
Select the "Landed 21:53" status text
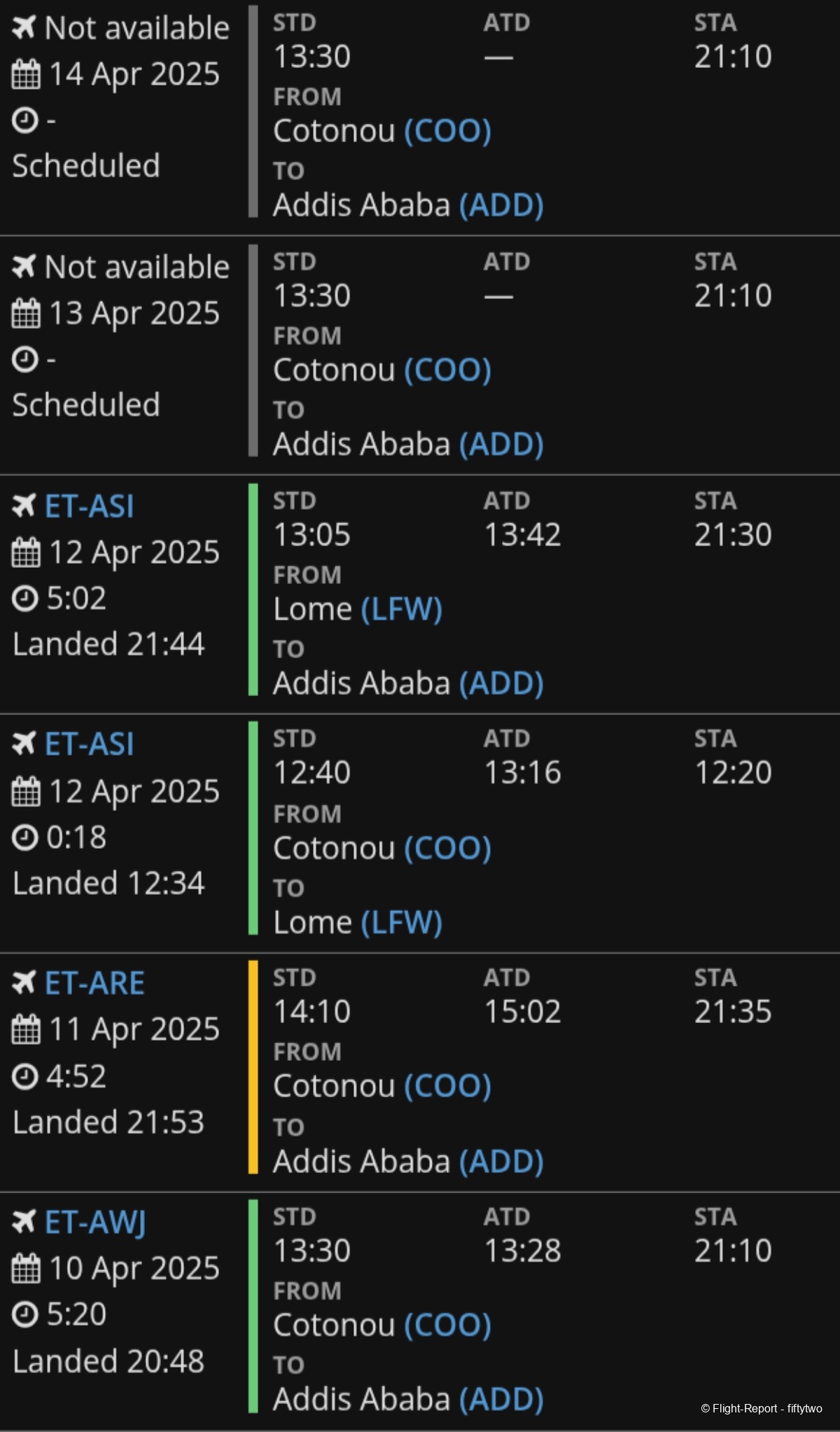[x=108, y=1122]
